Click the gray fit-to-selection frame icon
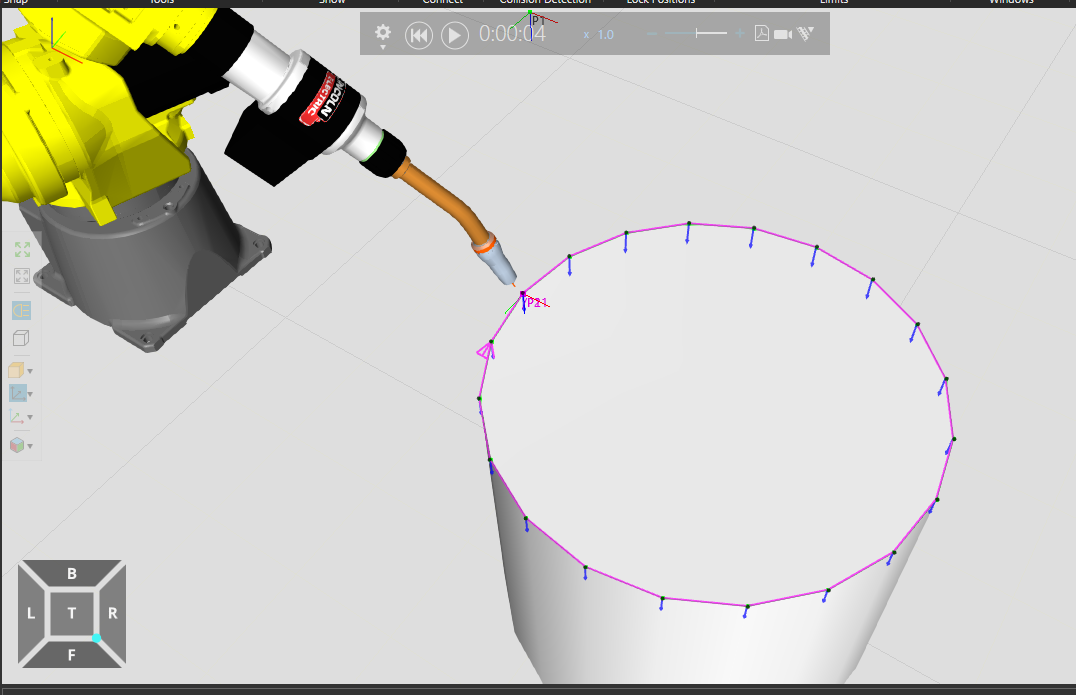 pos(22,276)
